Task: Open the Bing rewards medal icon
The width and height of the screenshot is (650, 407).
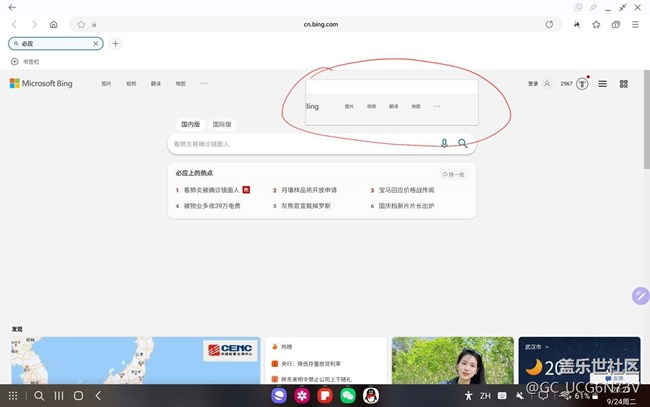Action: 581,84
